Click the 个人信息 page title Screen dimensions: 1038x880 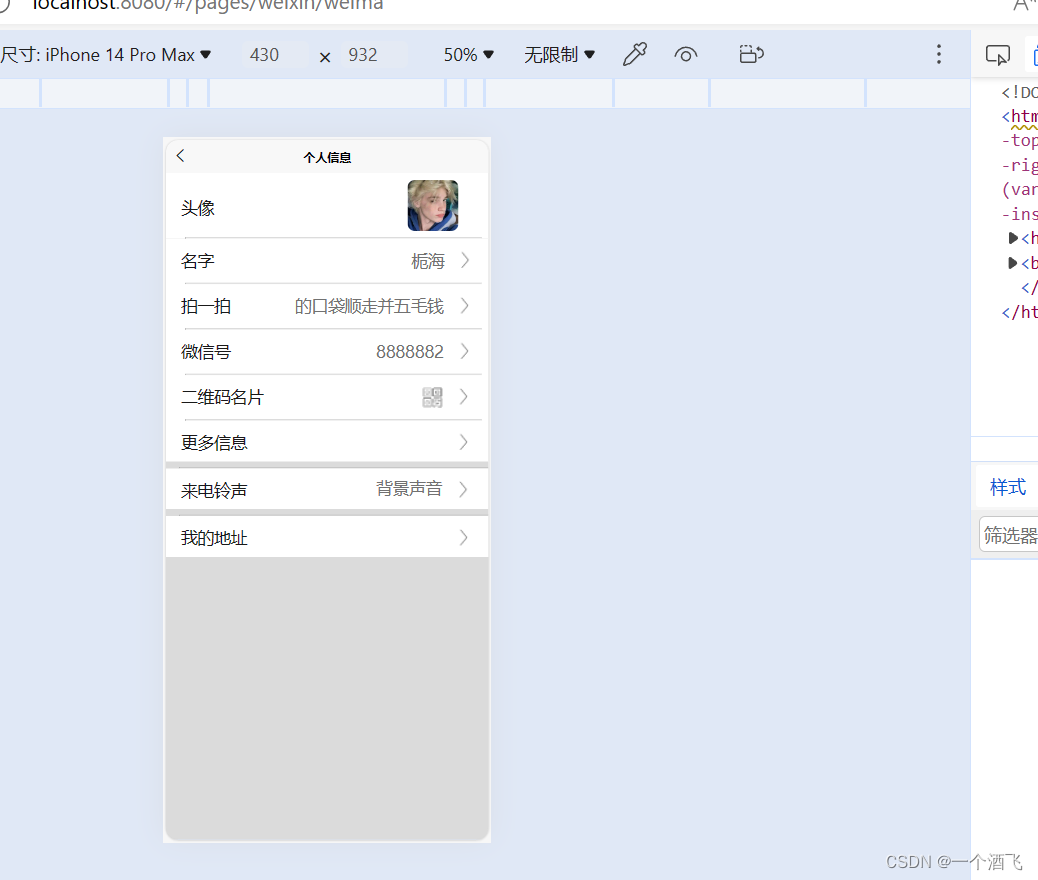point(327,158)
